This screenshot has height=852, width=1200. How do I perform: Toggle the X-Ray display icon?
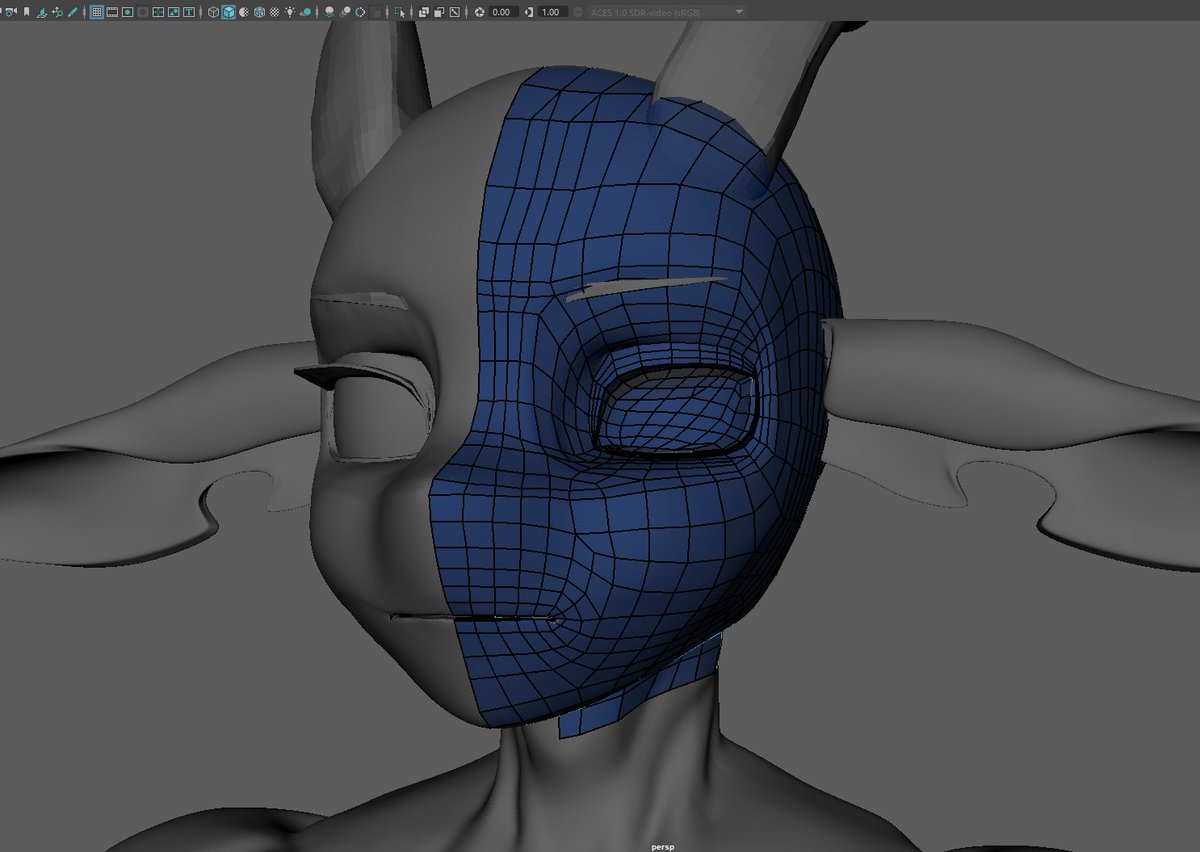coord(423,12)
